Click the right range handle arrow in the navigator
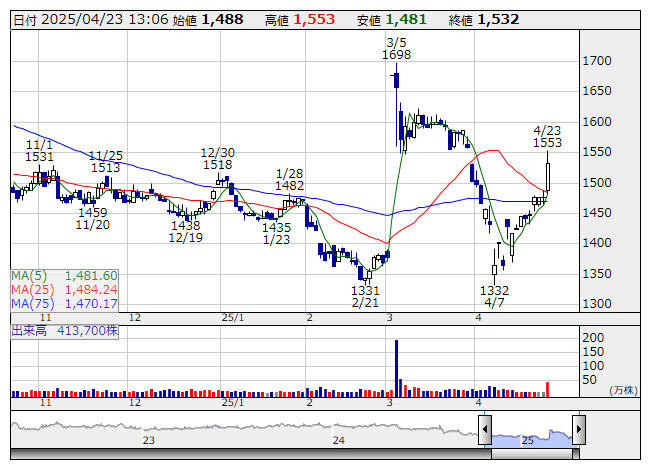Image resolution: width=653 pixels, height=470 pixels. click(x=579, y=429)
